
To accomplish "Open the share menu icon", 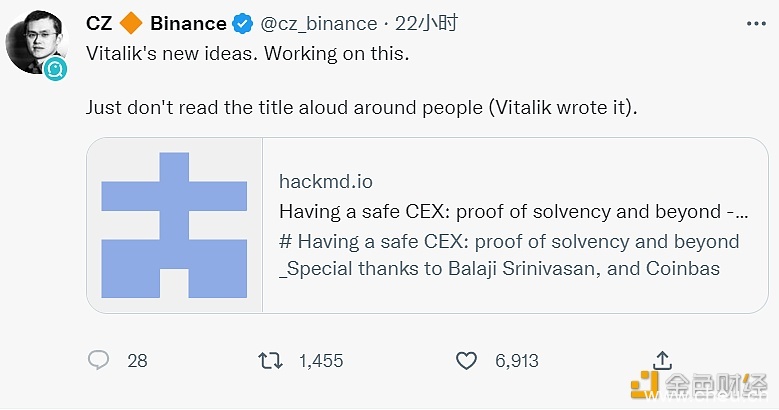I will (661, 360).
